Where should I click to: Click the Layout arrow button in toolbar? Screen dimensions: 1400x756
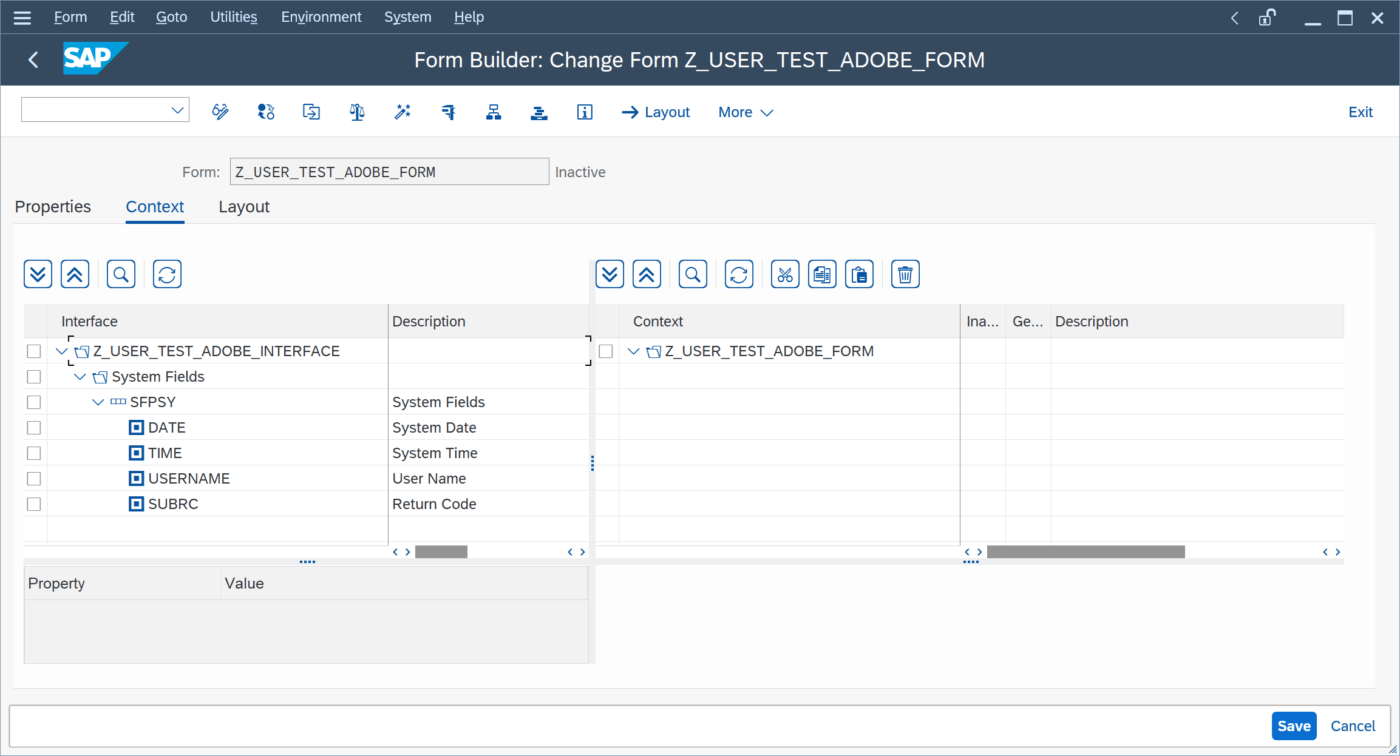point(656,112)
